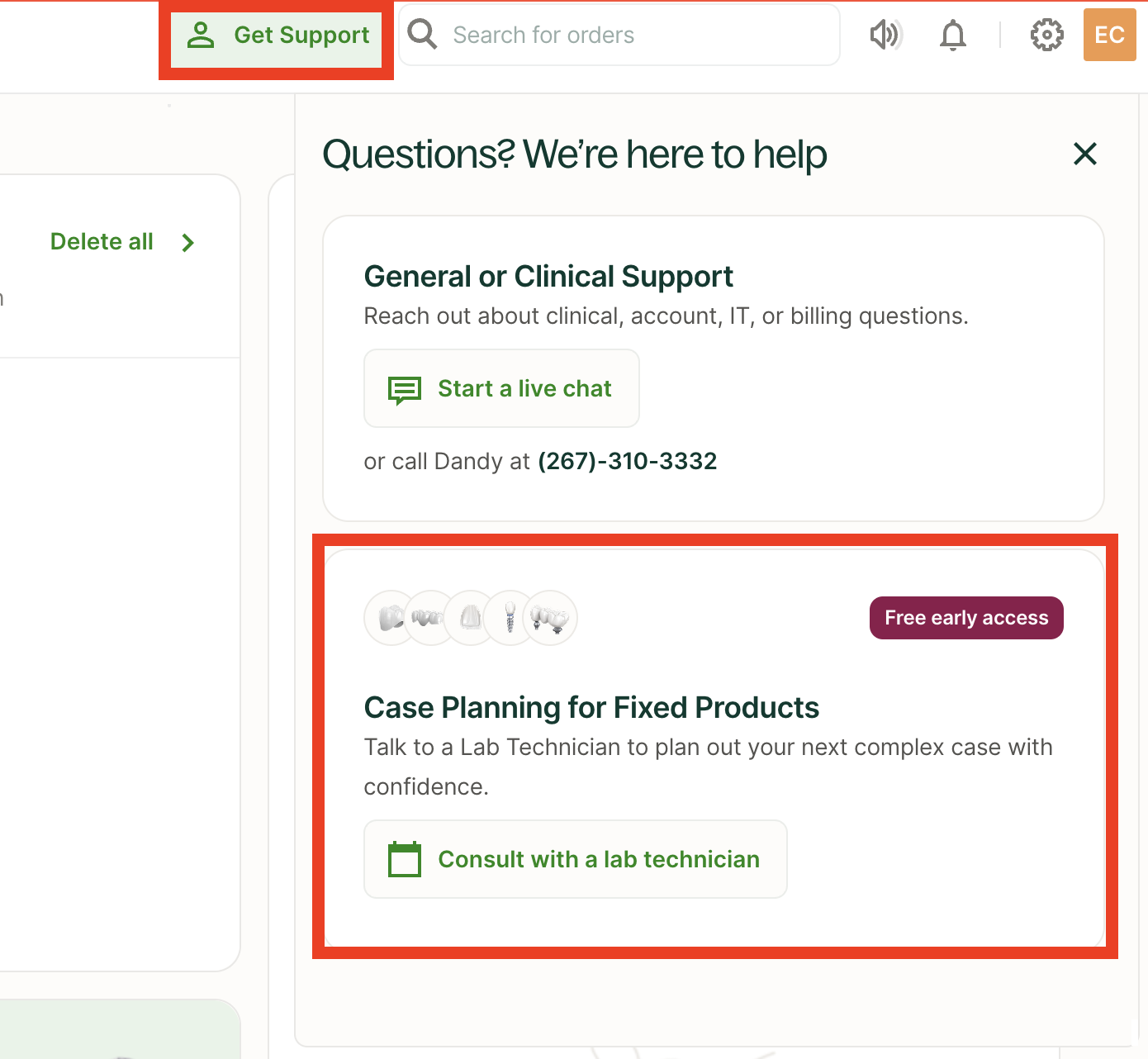Start a live chat with support
Screen dimensions: 1148x1059
pos(501,388)
